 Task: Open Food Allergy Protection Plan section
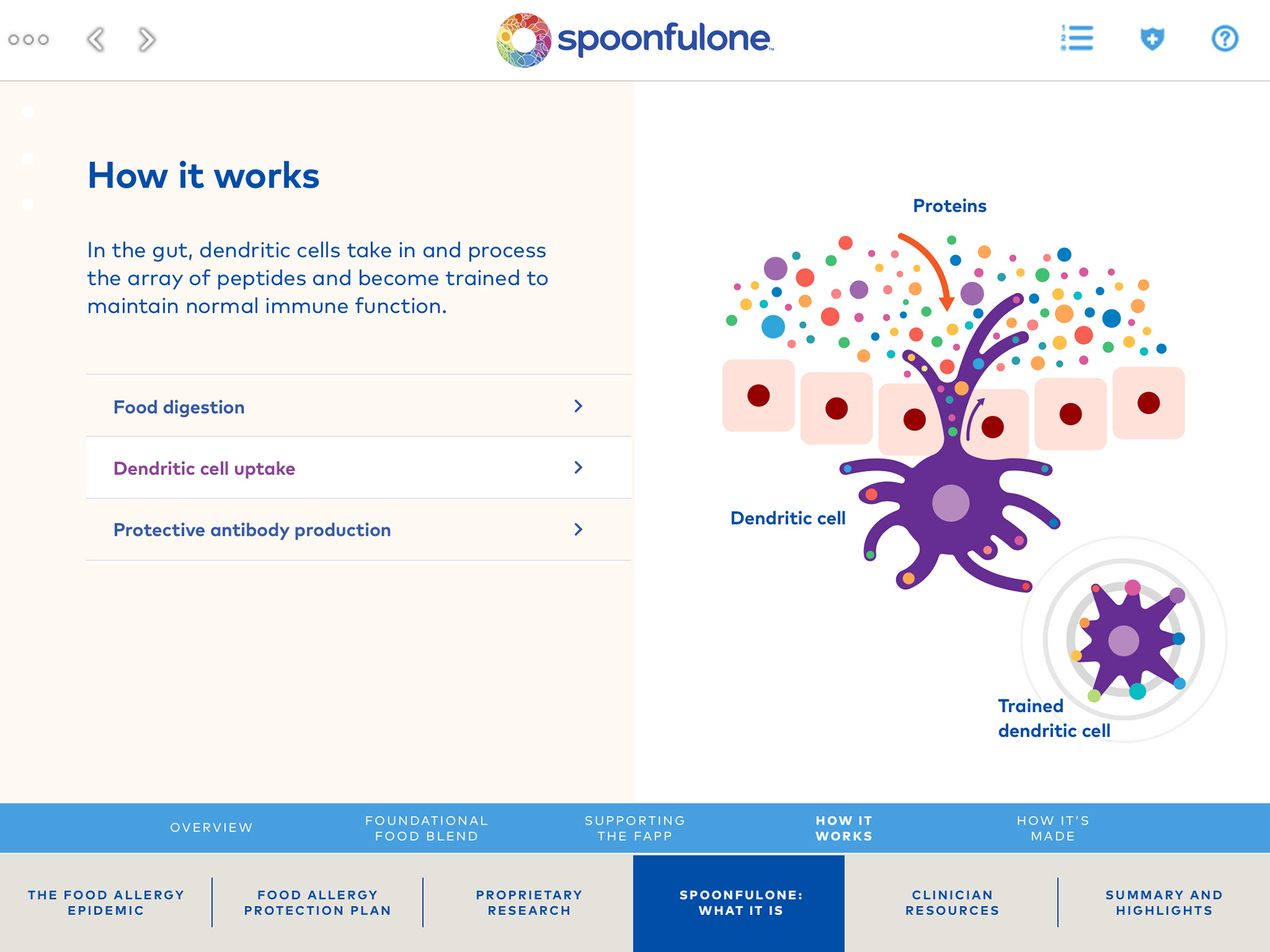point(317,902)
